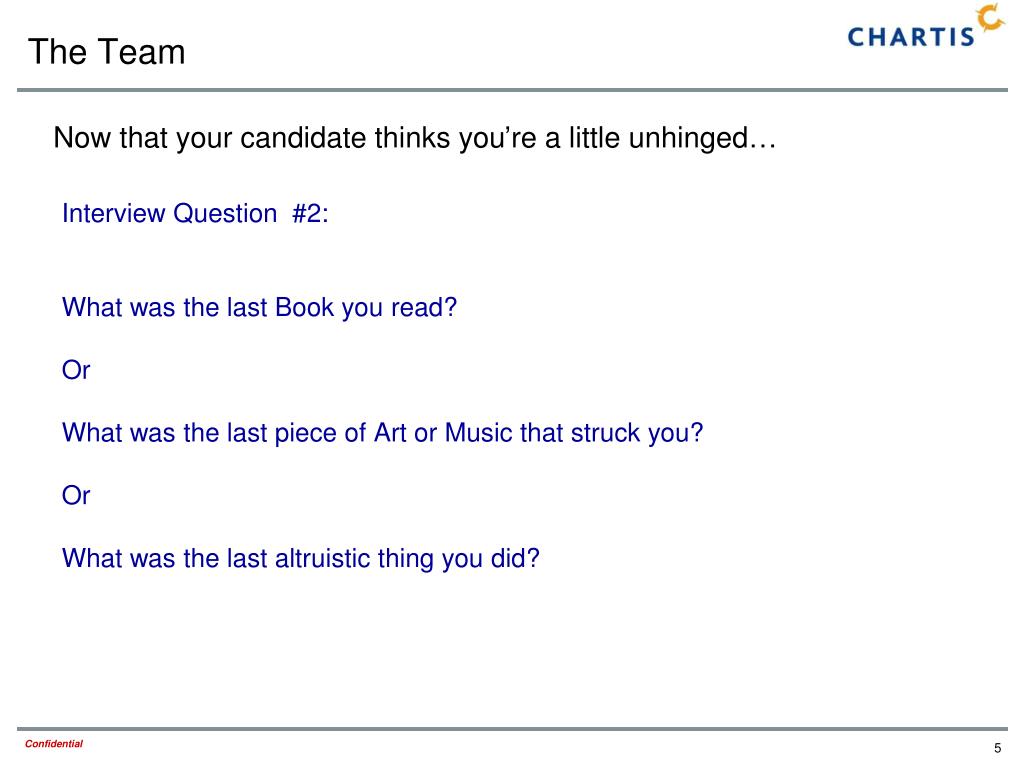Click the #2 number in the heading
1024x768 pixels.
(310, 214)
